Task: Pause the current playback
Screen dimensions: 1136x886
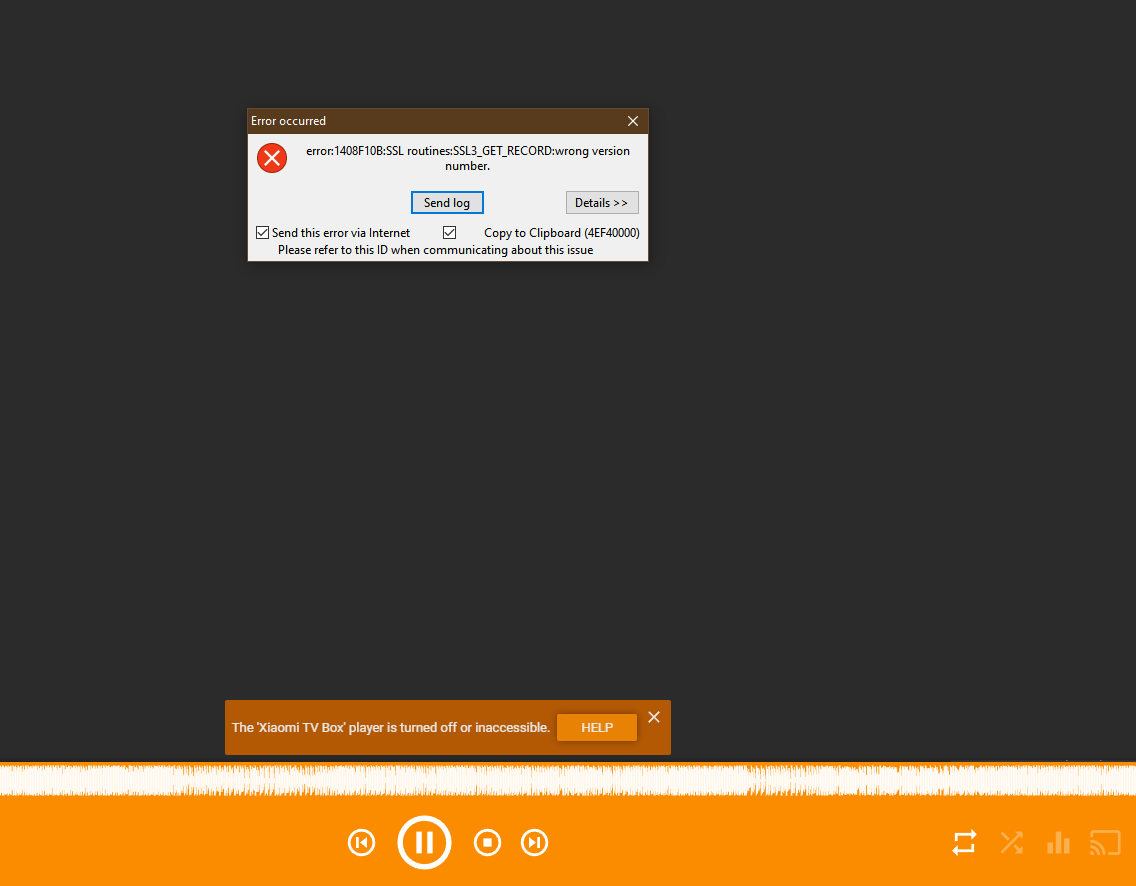Action: point(424,843)
